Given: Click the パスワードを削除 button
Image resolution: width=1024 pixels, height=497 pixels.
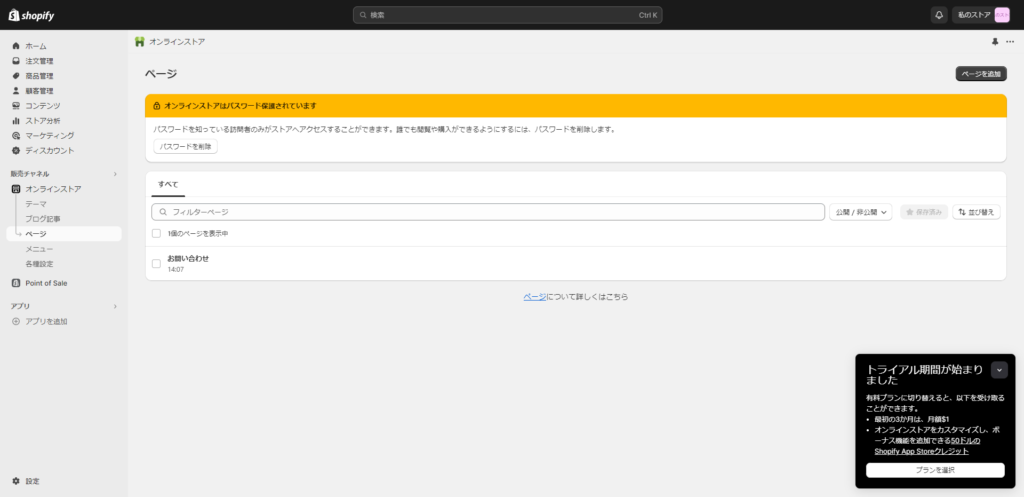Looking at the screenshot, I should click(x=185, y=147).
